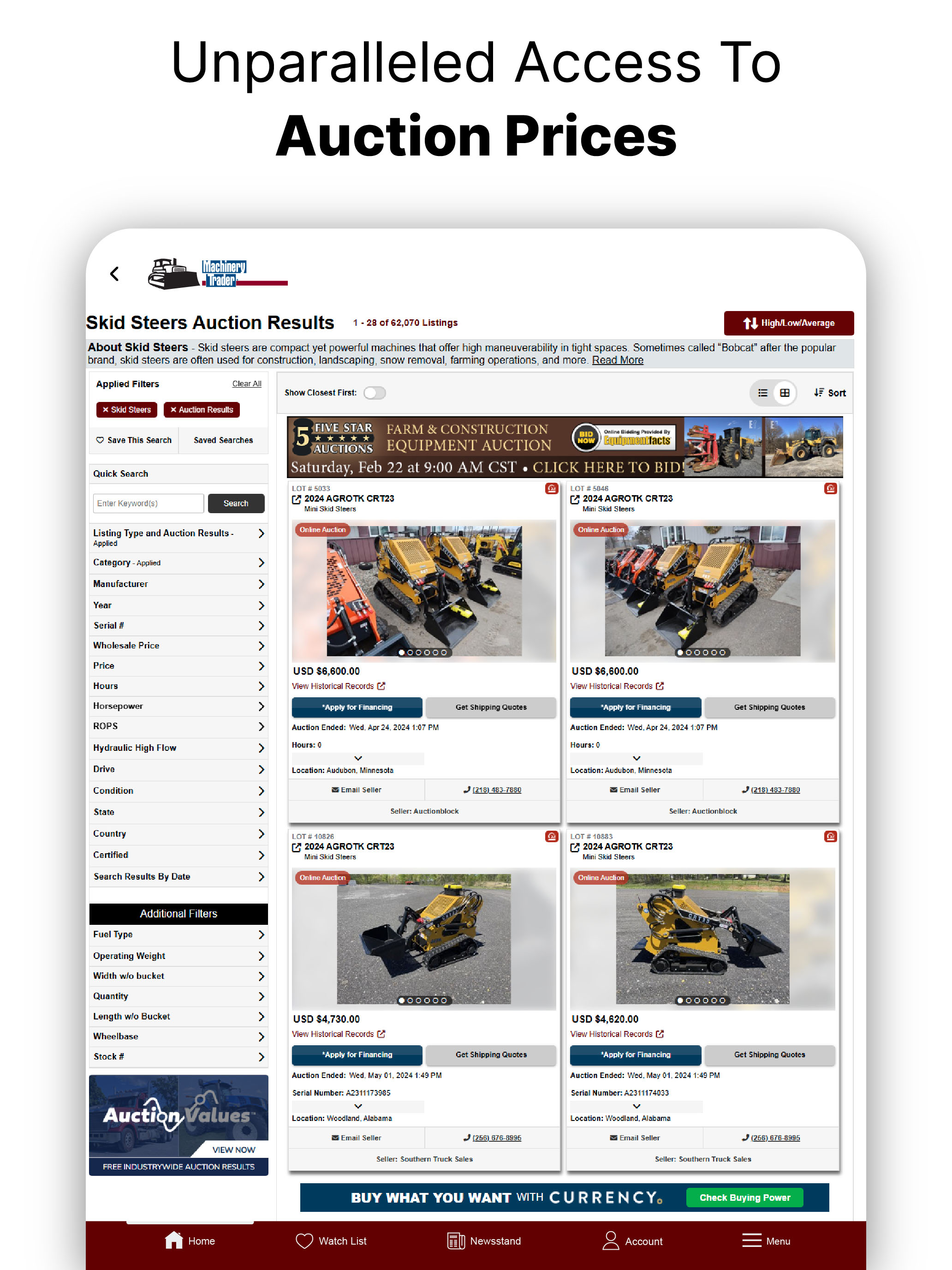The width and height of the screenshot is (952, 1270).
Task: Open Account in bottom bar
Action: pos(632,1241)
